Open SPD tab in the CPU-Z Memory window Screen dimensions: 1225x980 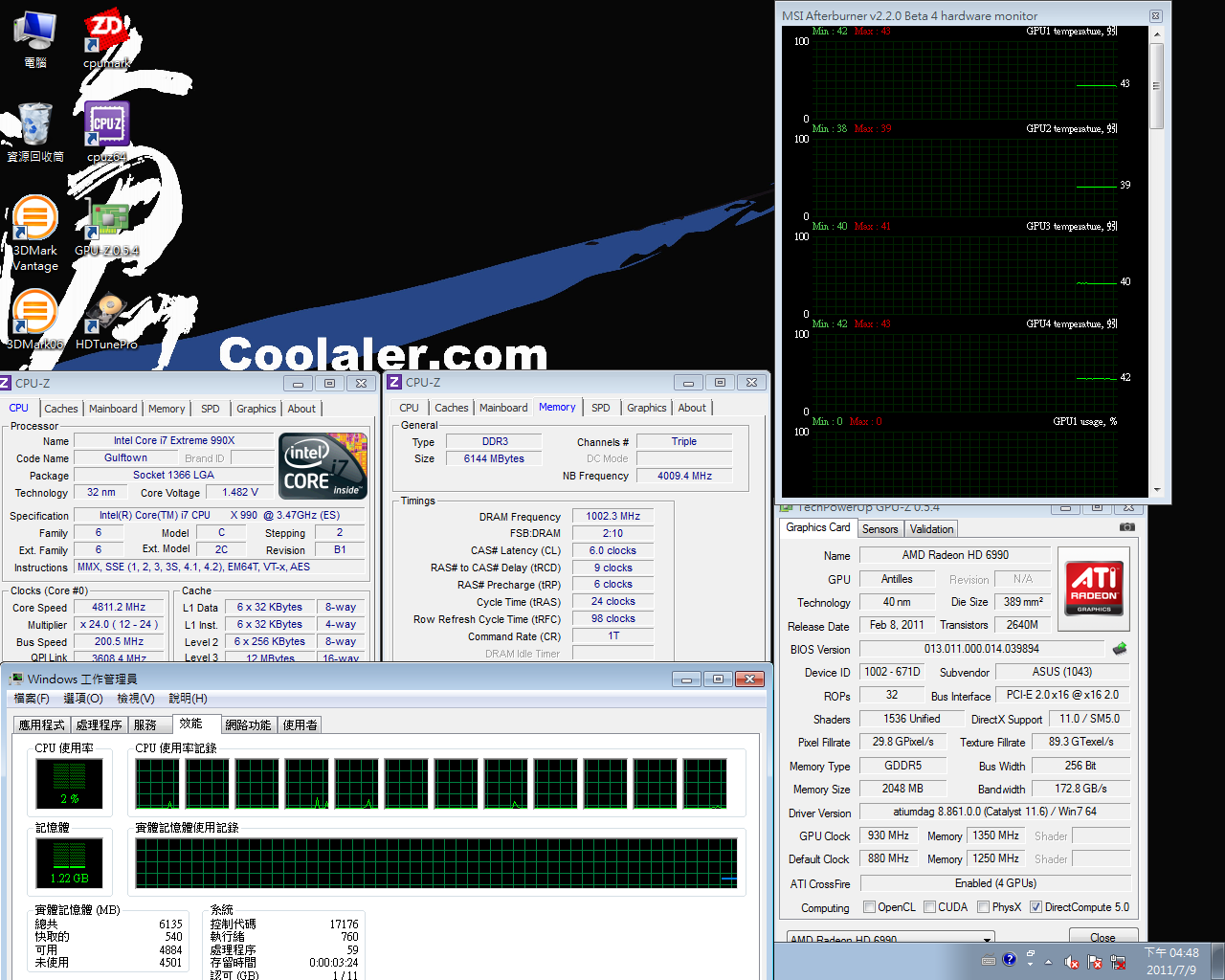(x=601, y=408)
